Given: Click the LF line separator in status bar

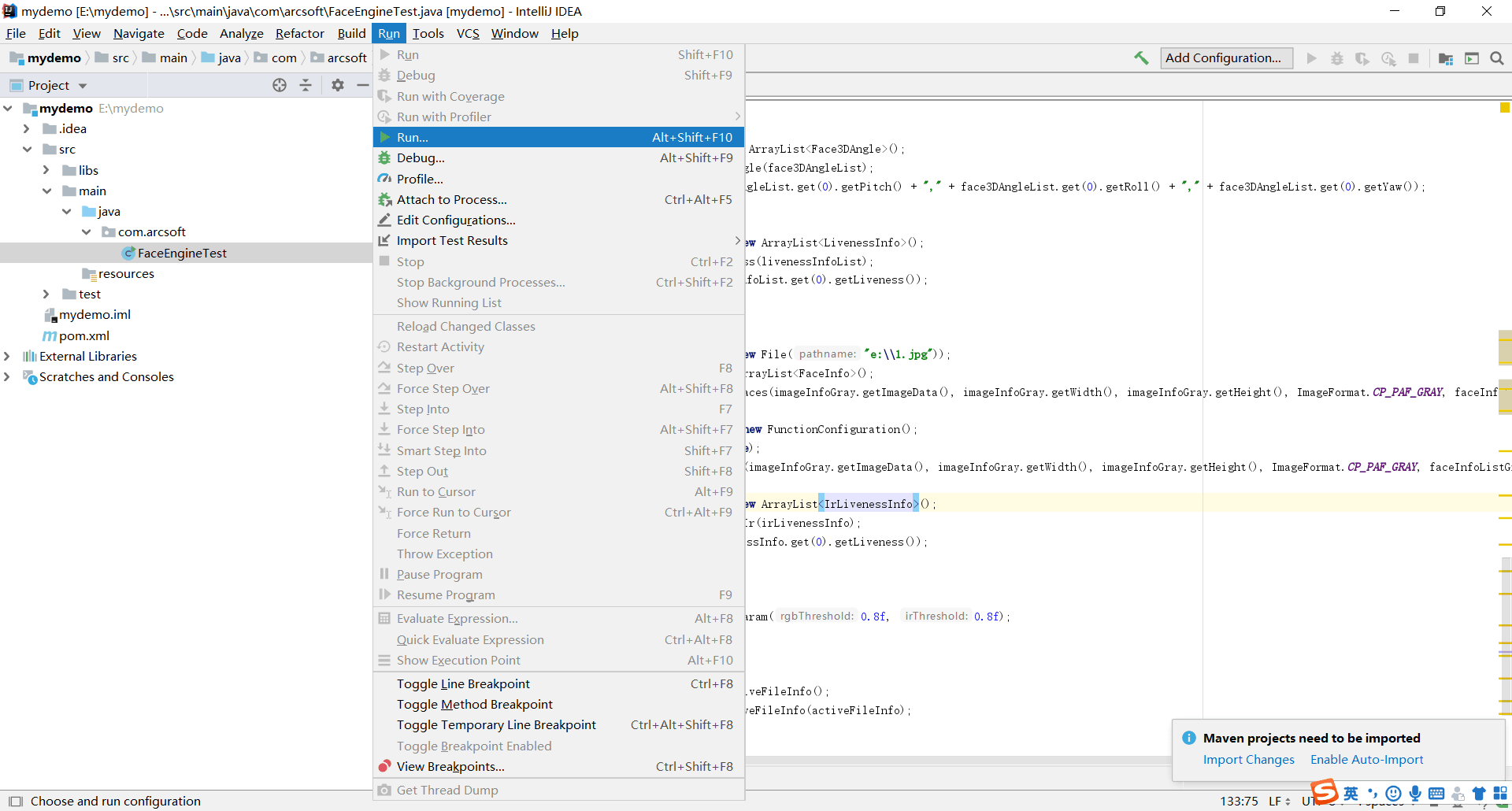Looking at the screenshot, I should 1276,801.
